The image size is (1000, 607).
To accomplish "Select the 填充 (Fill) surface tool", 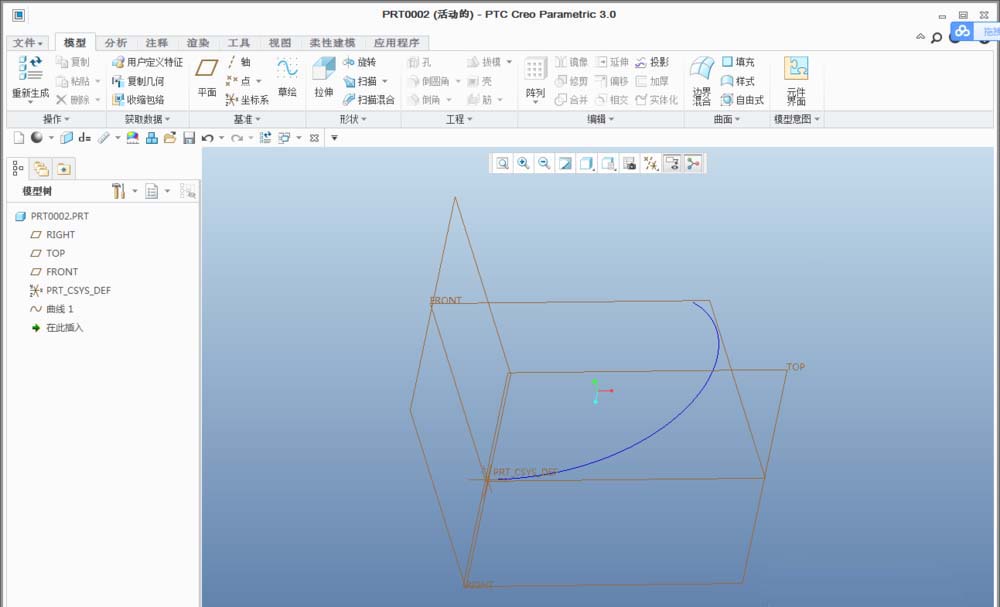I will (x=738, y=62).
